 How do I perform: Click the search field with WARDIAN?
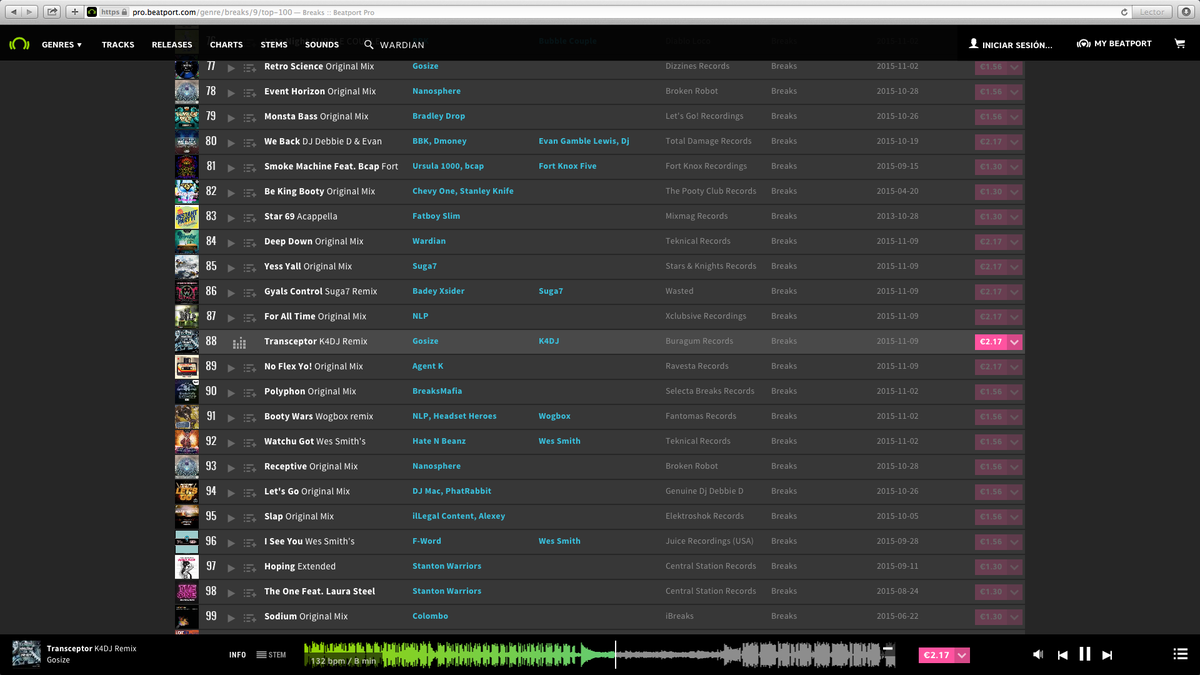tap(402, 45)
